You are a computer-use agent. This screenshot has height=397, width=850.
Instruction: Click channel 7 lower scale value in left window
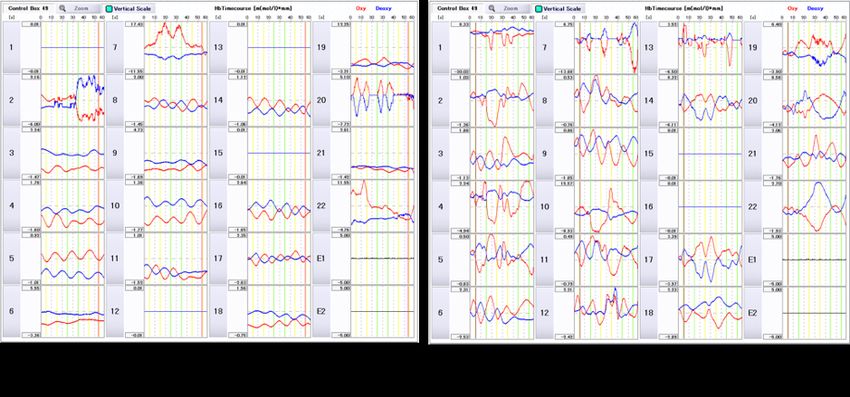pyautogui.click(x=133, y=71)
